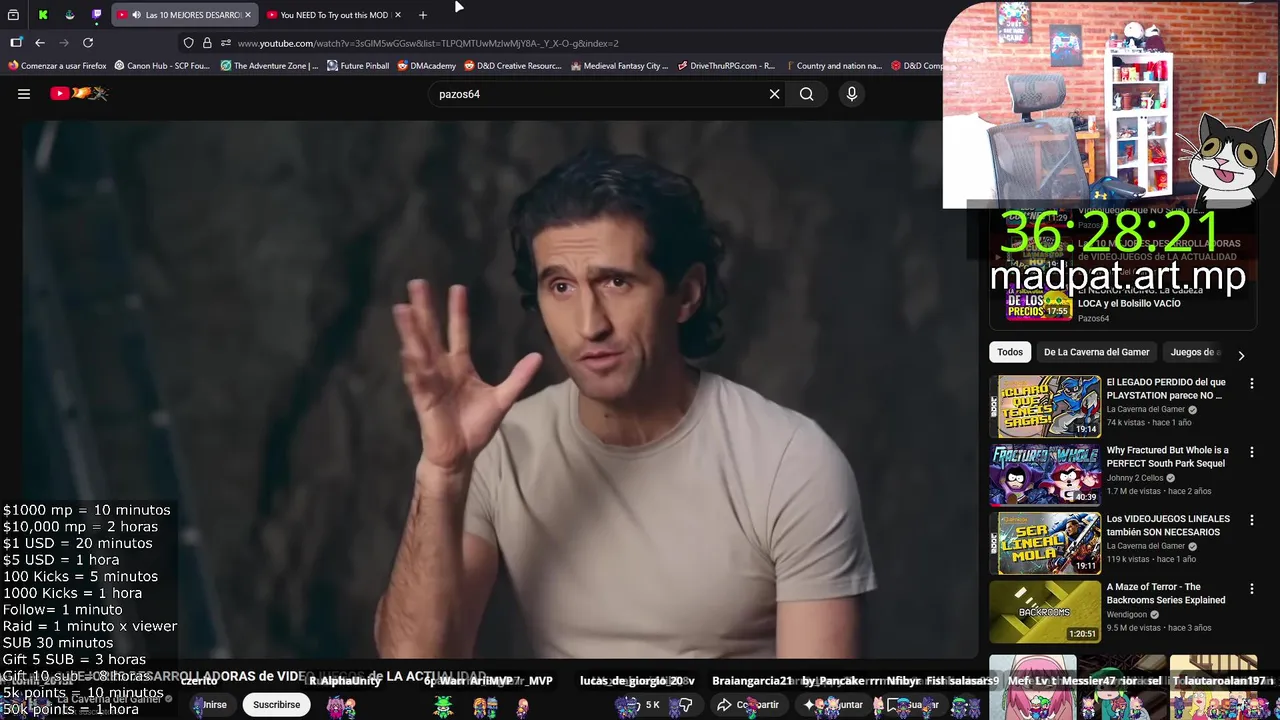The image size is (1280, 720).
Task: Open 'Why Fractured But Whole is a PERFECT' title
Action: pyautogui.click(x=1167, y=456)
